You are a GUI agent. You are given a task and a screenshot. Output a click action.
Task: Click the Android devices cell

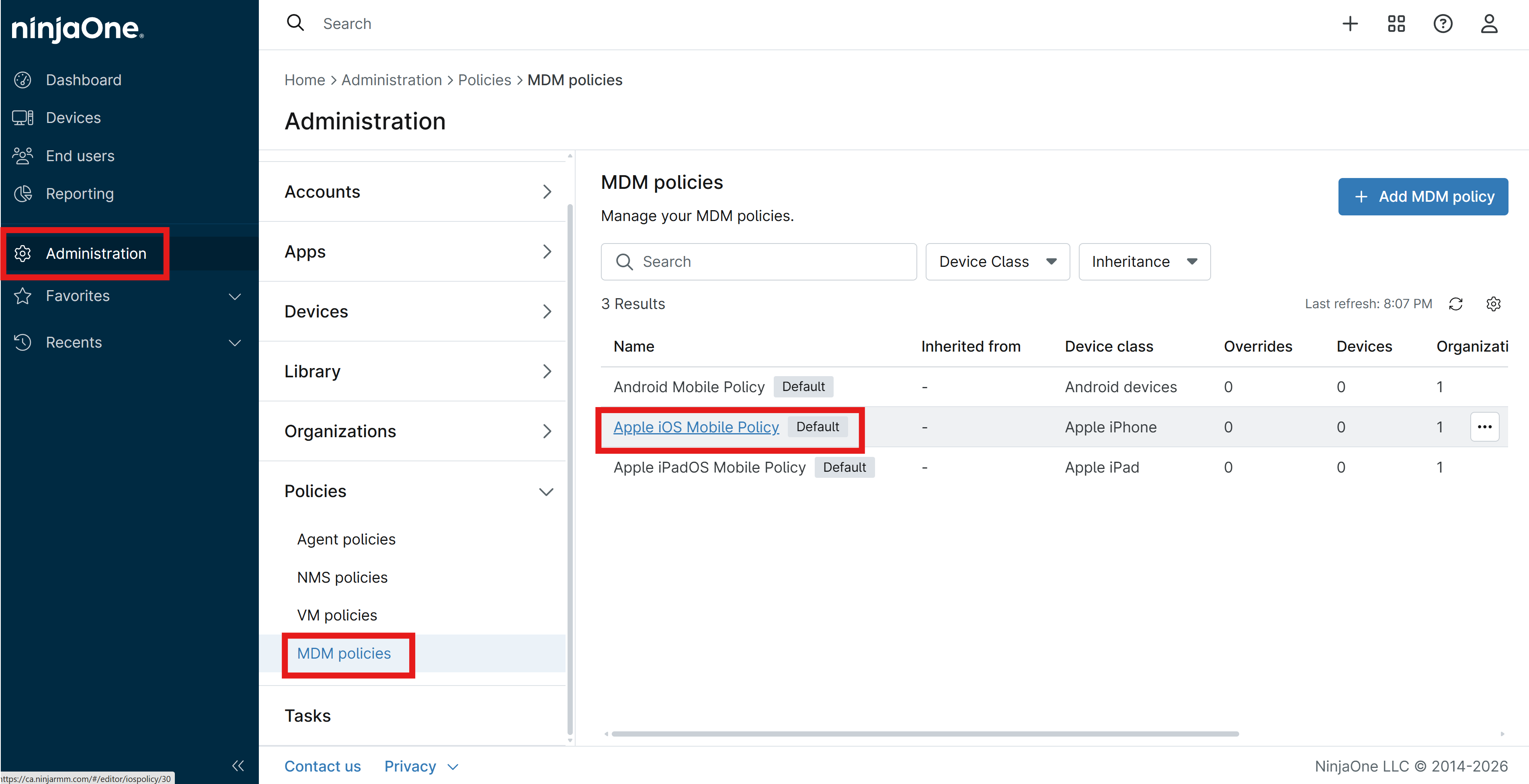click(x=1121, y=387)
